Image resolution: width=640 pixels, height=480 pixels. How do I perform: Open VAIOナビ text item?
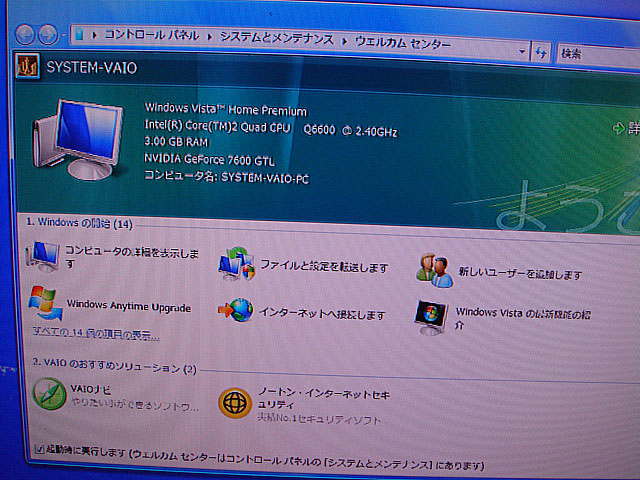pyautogui.click(x=90, y=389)
